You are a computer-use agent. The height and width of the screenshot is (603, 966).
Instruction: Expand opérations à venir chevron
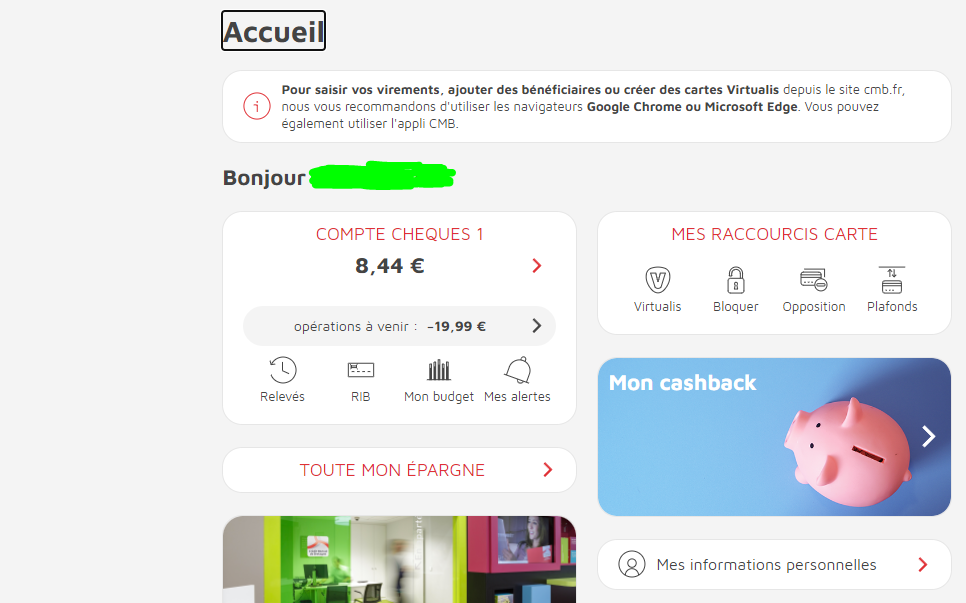(x=537, y=326)
